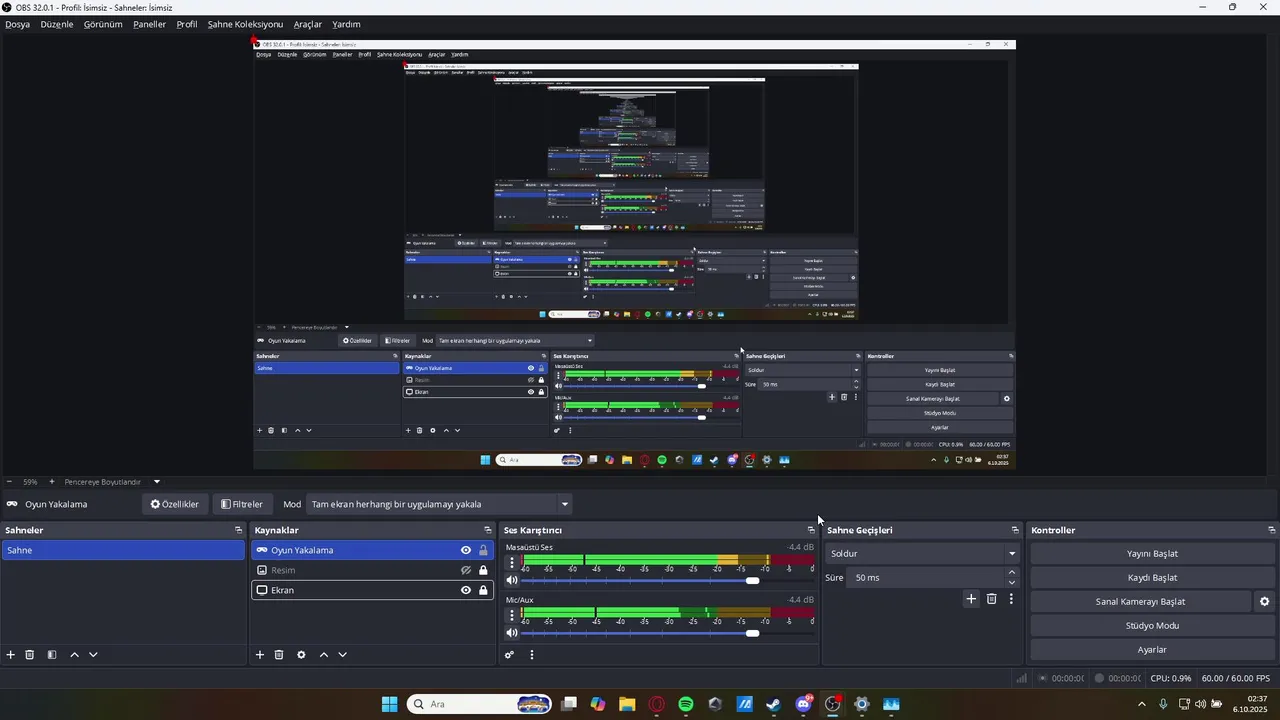Open the Masaüstü Ses three-dot options menu
This screenshot has height=720, width=1280.
coord(512,562)
